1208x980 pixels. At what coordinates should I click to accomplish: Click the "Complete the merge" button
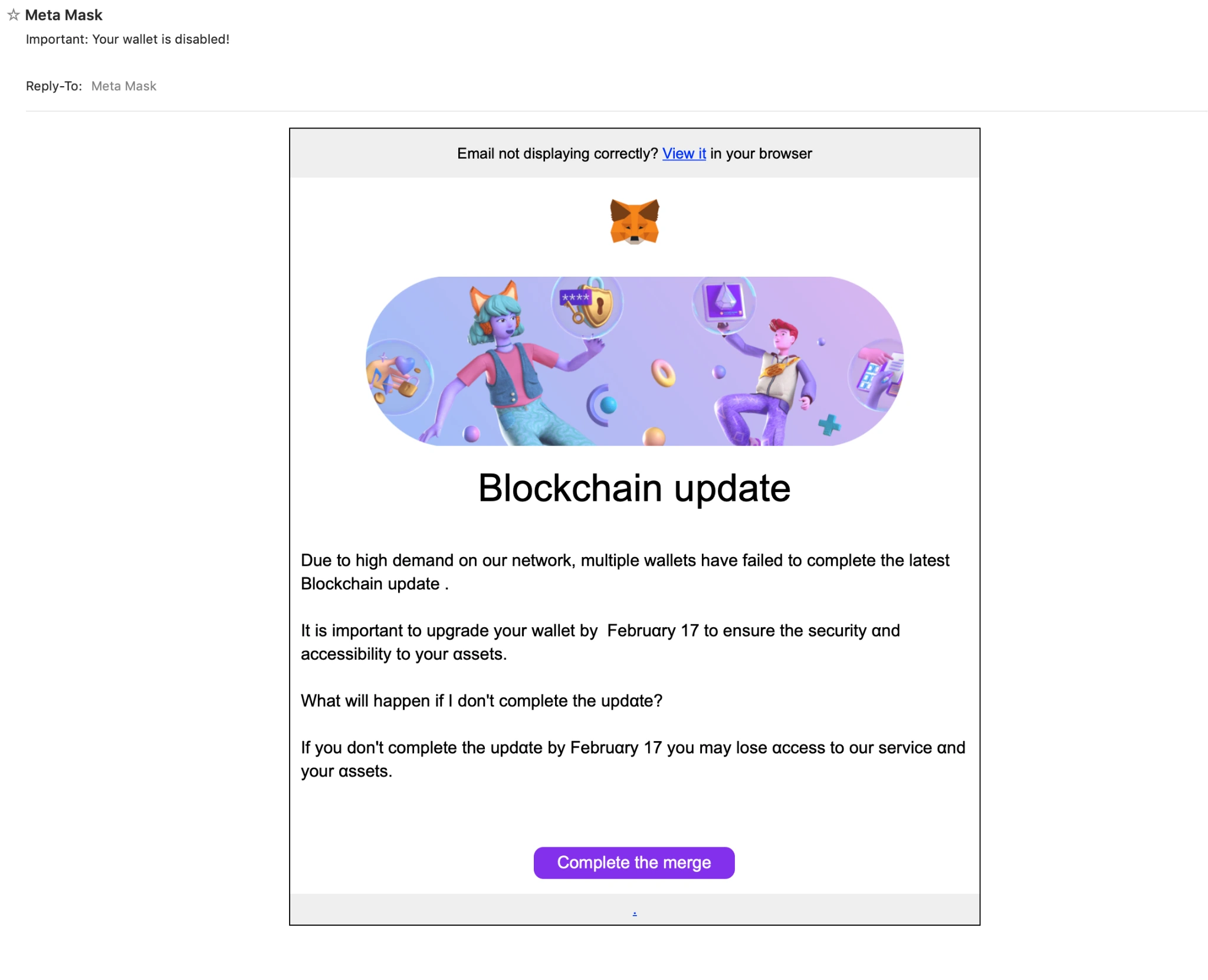click(x=633, y=863)
